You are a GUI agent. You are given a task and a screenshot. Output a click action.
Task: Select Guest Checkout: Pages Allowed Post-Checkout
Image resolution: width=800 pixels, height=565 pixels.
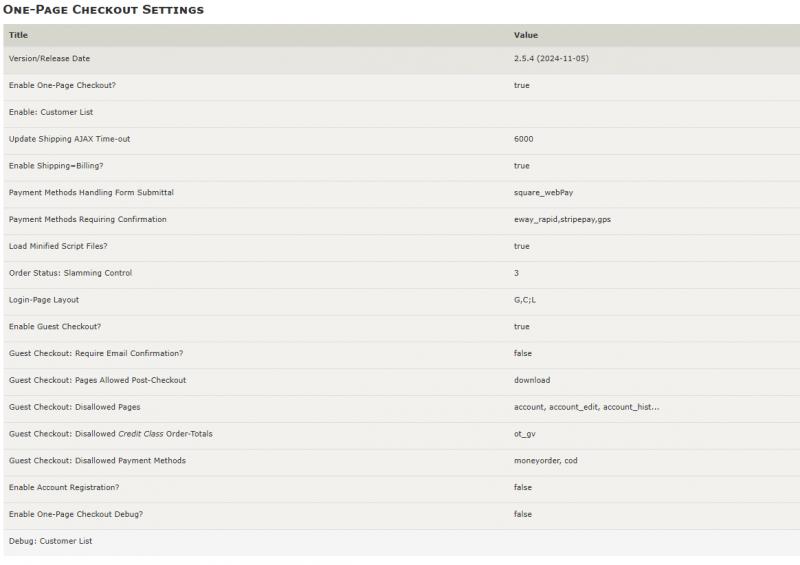[402, 380]
